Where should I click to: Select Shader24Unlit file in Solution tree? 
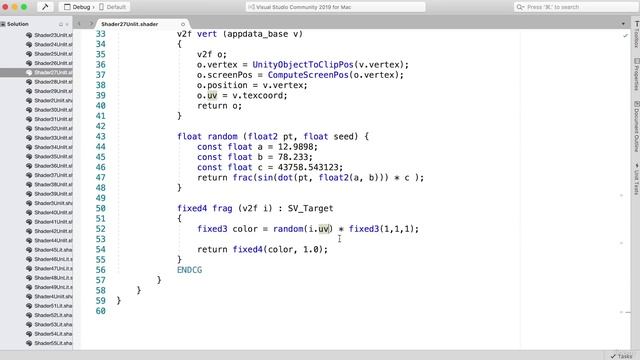click(x=49, y=44)
